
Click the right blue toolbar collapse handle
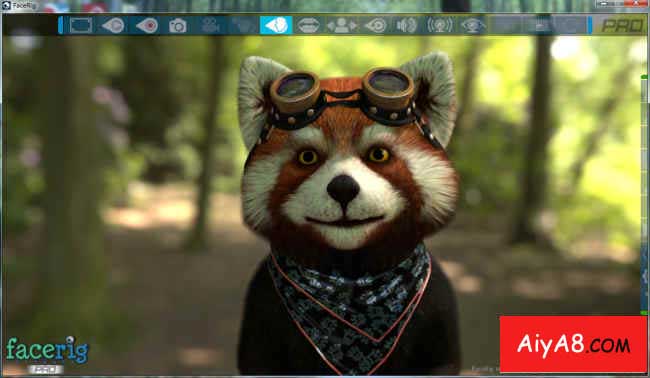589,25
